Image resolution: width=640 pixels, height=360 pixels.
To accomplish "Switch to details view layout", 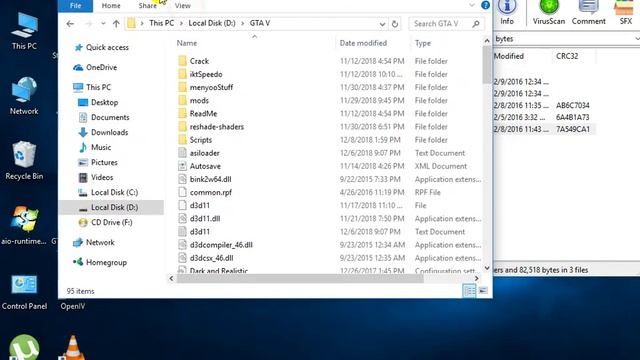I will tap(469, 291).
